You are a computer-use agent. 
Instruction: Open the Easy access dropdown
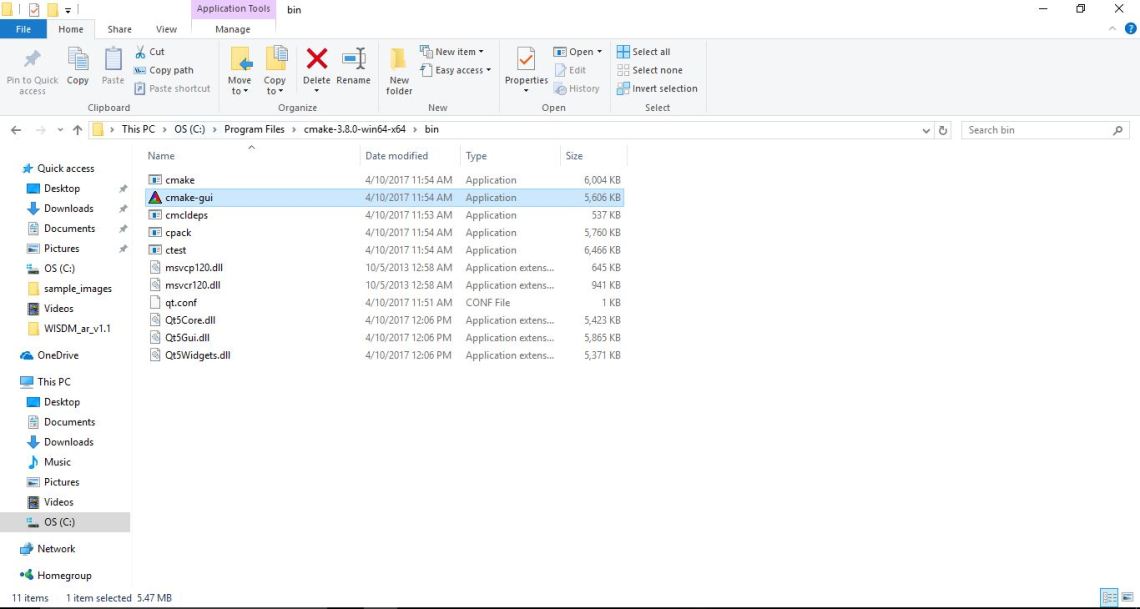point(455,70)
